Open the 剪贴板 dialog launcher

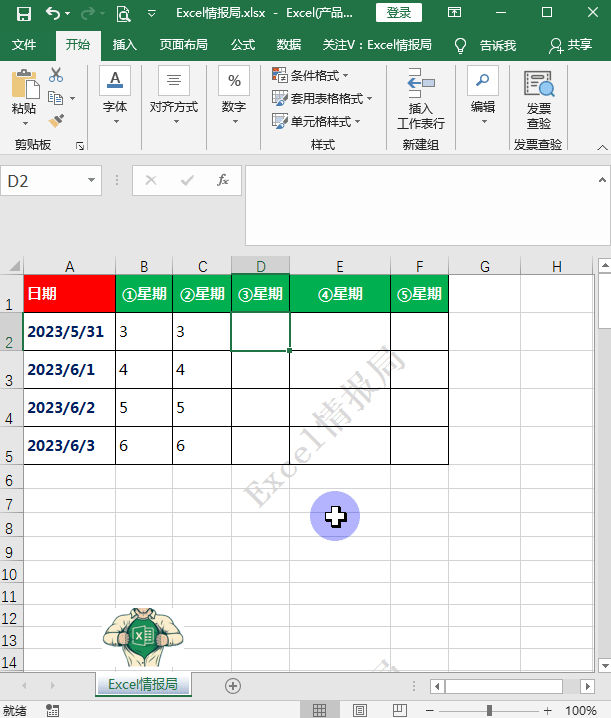(80, 146)
